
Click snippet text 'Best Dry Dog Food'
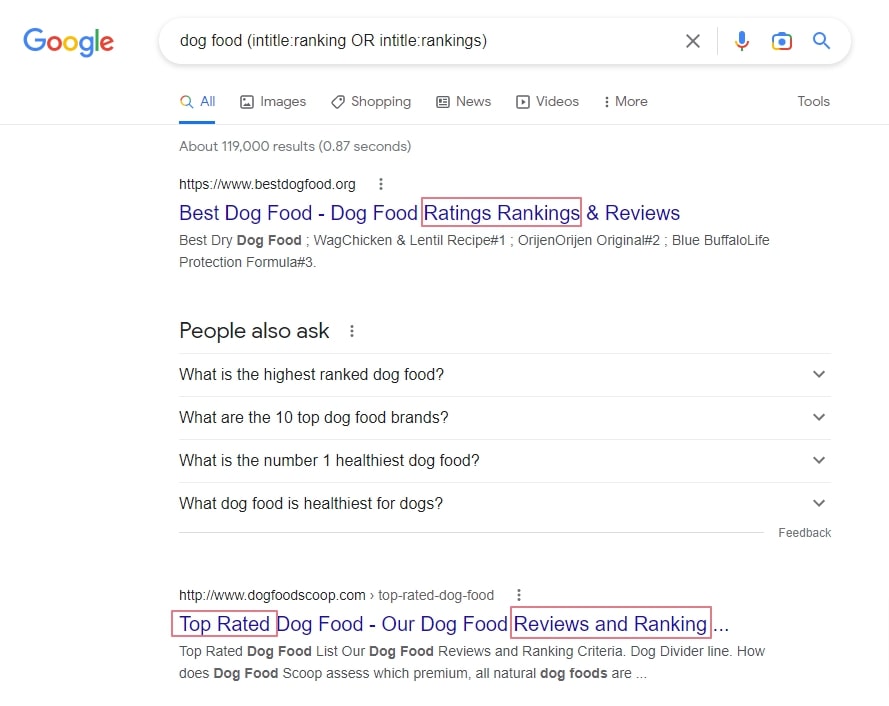point(240,240)
